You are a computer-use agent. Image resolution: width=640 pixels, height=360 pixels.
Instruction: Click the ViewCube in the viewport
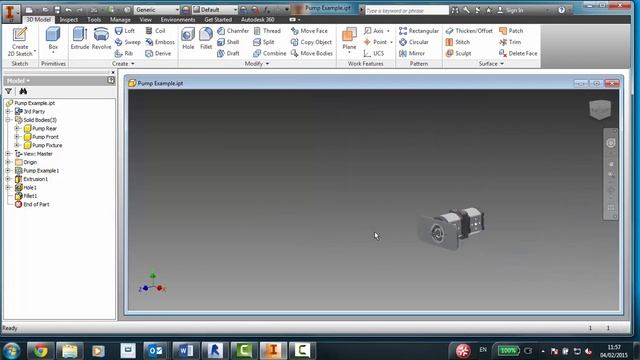coord(600,109)
